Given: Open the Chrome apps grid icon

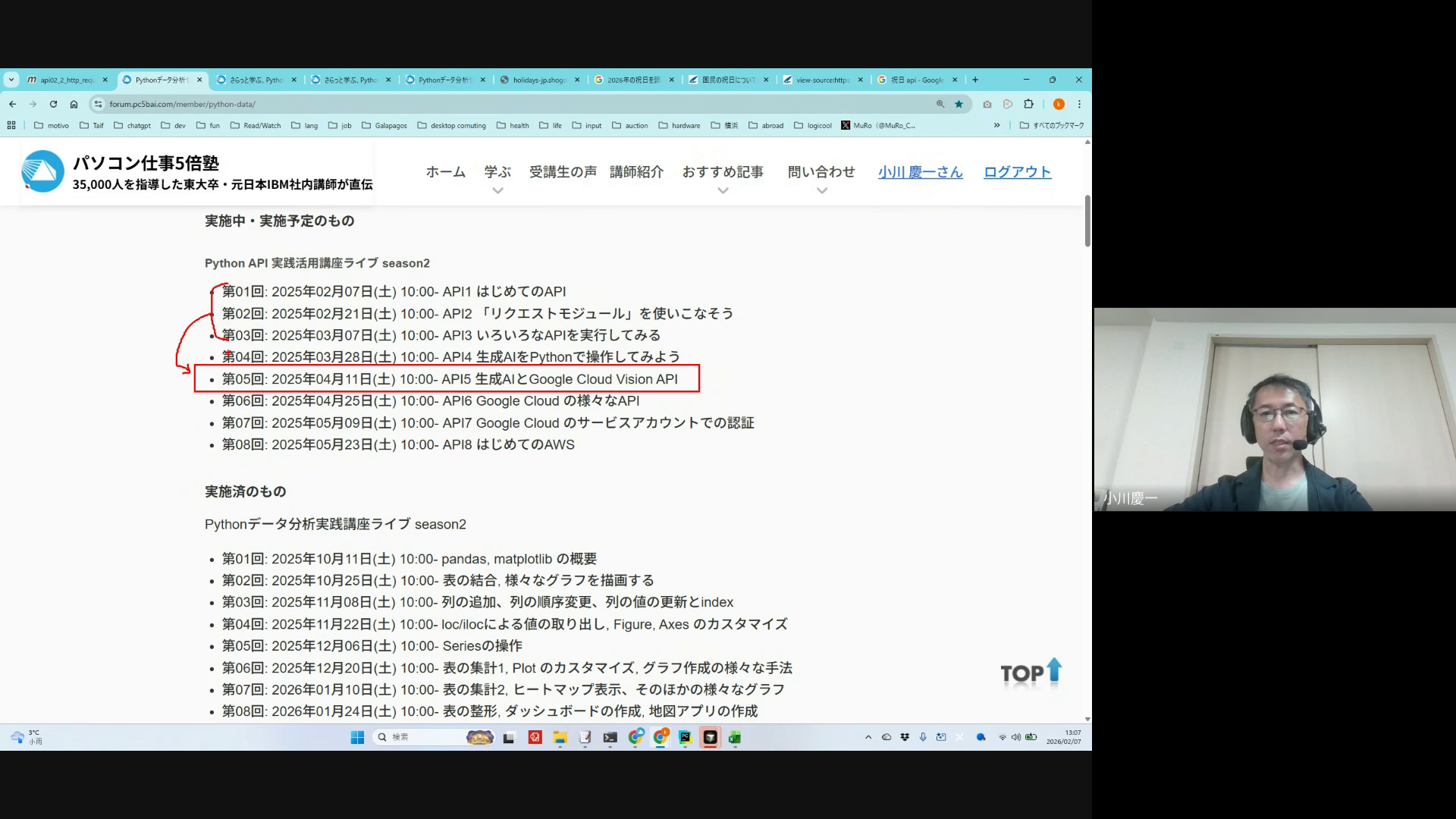Looking at the screenshot, I should pos(11,125).
